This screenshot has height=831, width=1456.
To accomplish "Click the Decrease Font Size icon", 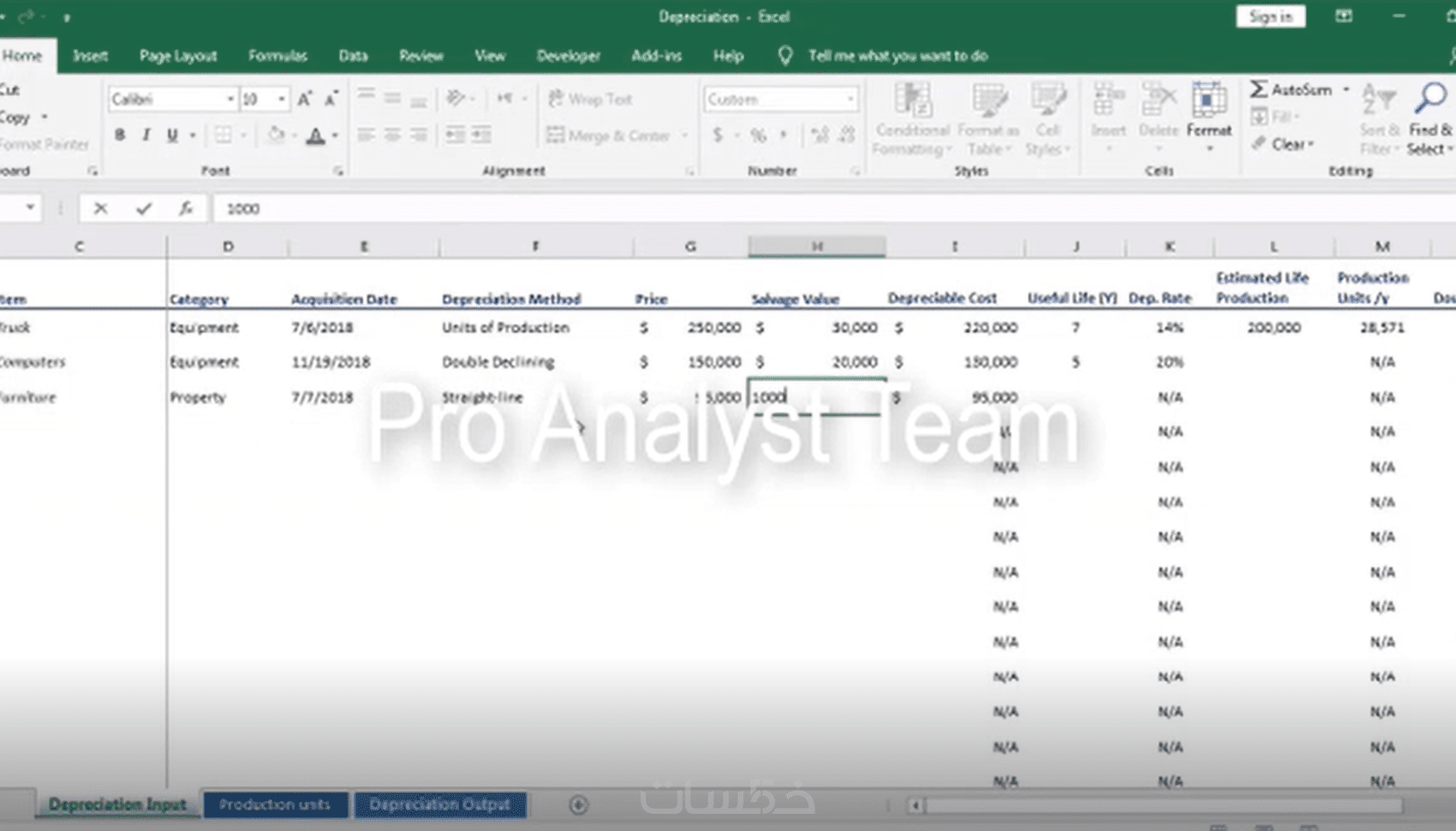I will click(331, 99).
